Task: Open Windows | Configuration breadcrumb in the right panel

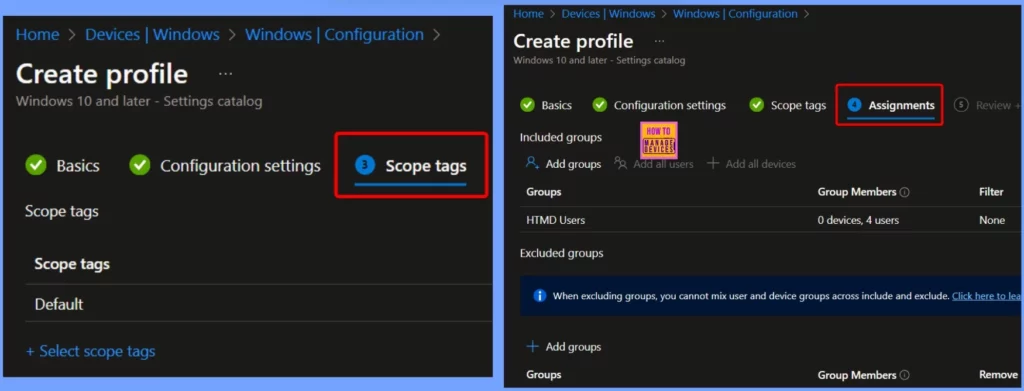Action: pyautogui.click(x=735, y=14)
